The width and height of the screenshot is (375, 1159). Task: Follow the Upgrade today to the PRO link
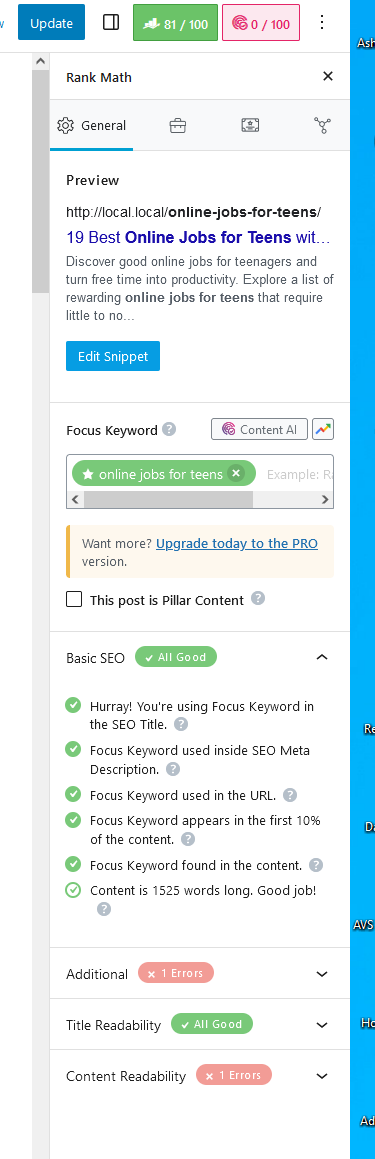tap(237, 543)
